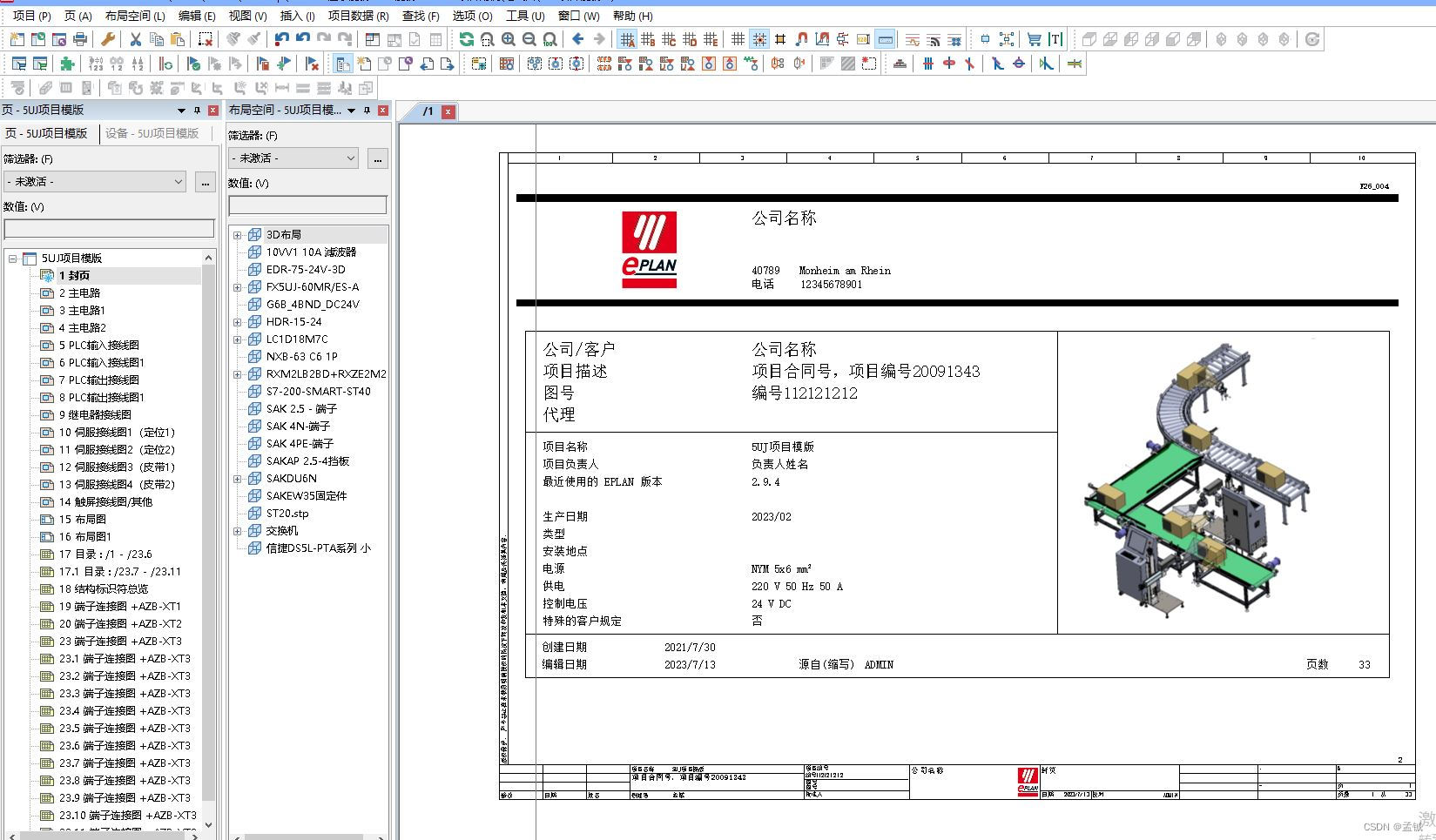Open the 工具(U) menu
Image resolution: width=1436 pixels, height=840 pixels.
click(x=525, y=16)
